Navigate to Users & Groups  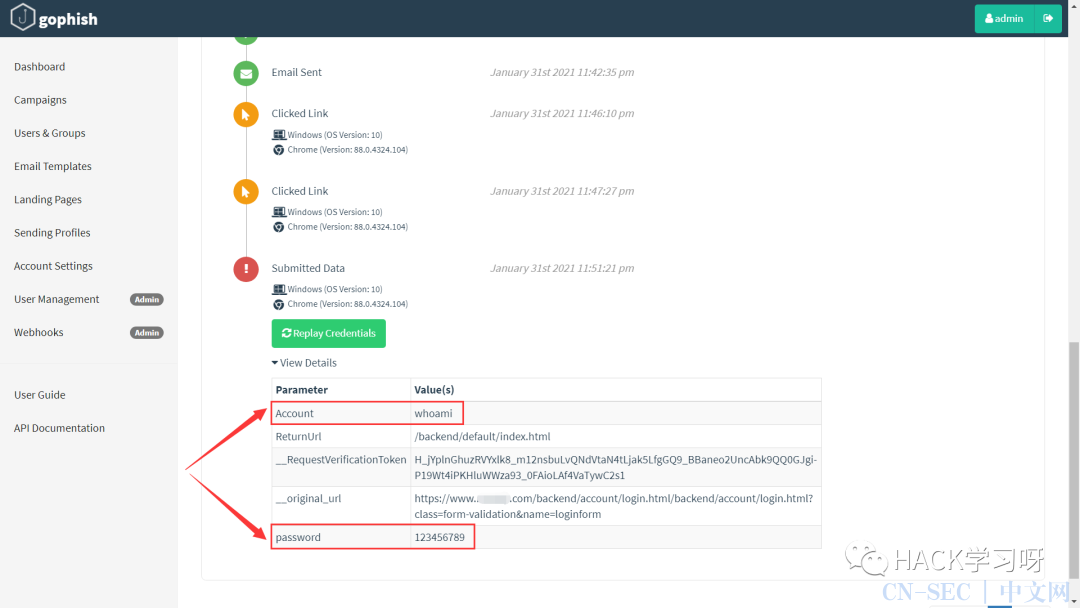[50, 133]
